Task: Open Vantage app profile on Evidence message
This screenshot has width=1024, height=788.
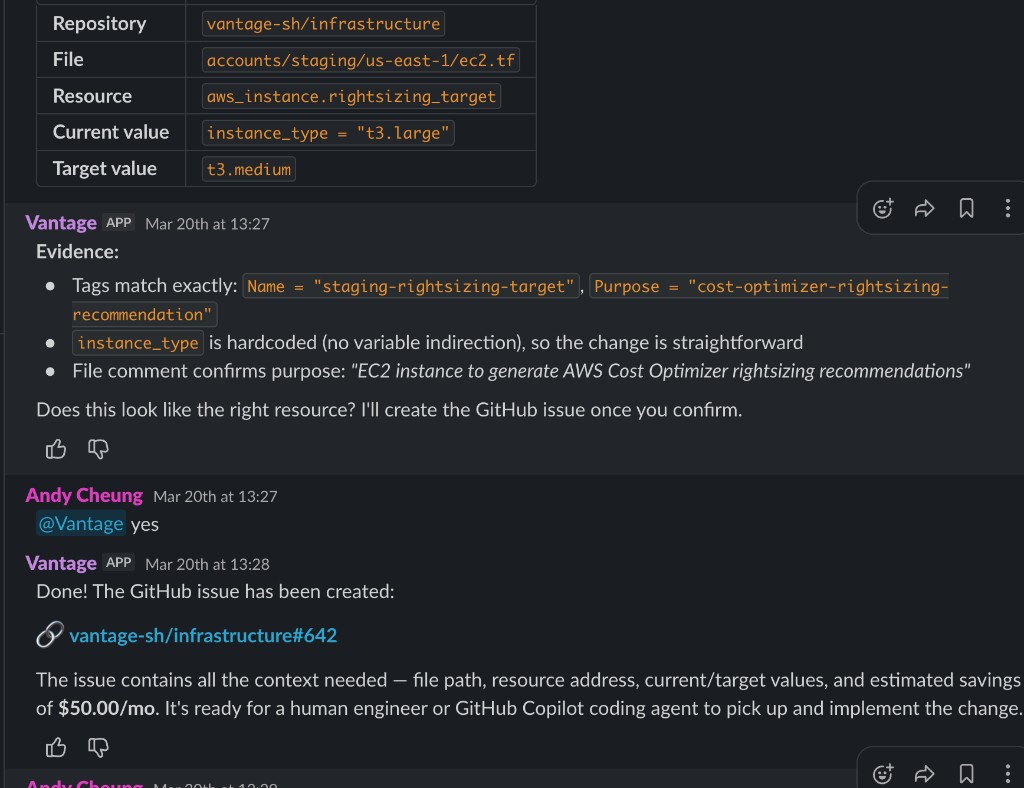Action: pos(61,223)
